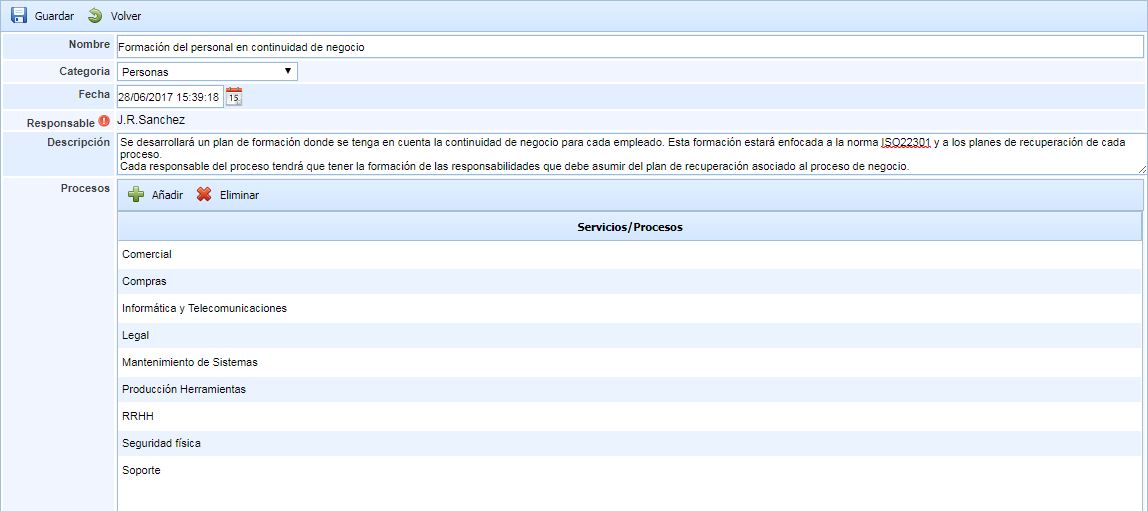The image size is (1148, 511).
Task: Click the green plus Añadir icon
Action: [136, 195]
